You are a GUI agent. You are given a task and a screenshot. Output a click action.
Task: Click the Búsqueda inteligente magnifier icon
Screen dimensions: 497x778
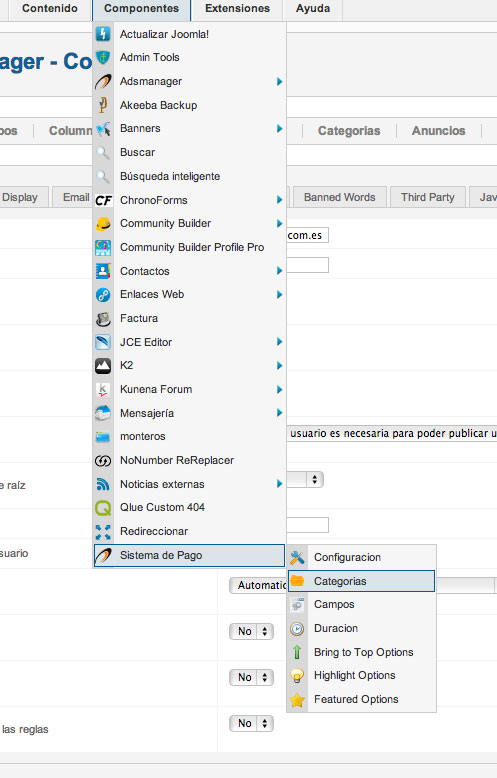(103, 176)
